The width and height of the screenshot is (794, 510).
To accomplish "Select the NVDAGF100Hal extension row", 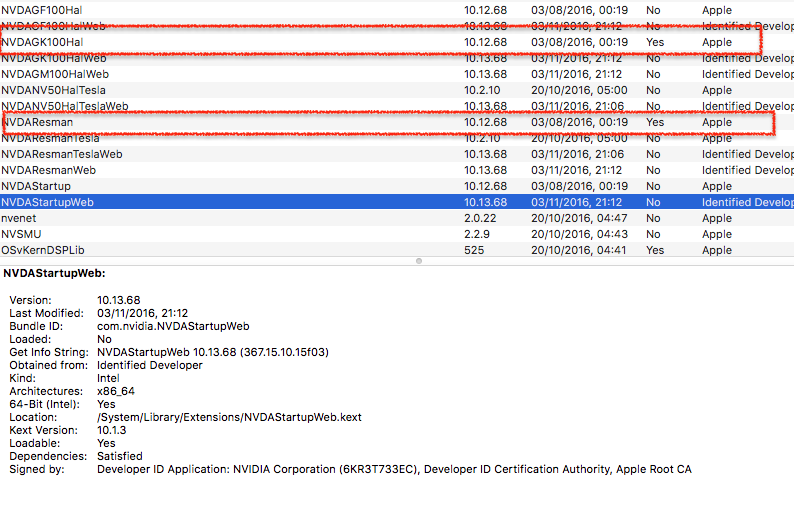I will coord(397,10).
